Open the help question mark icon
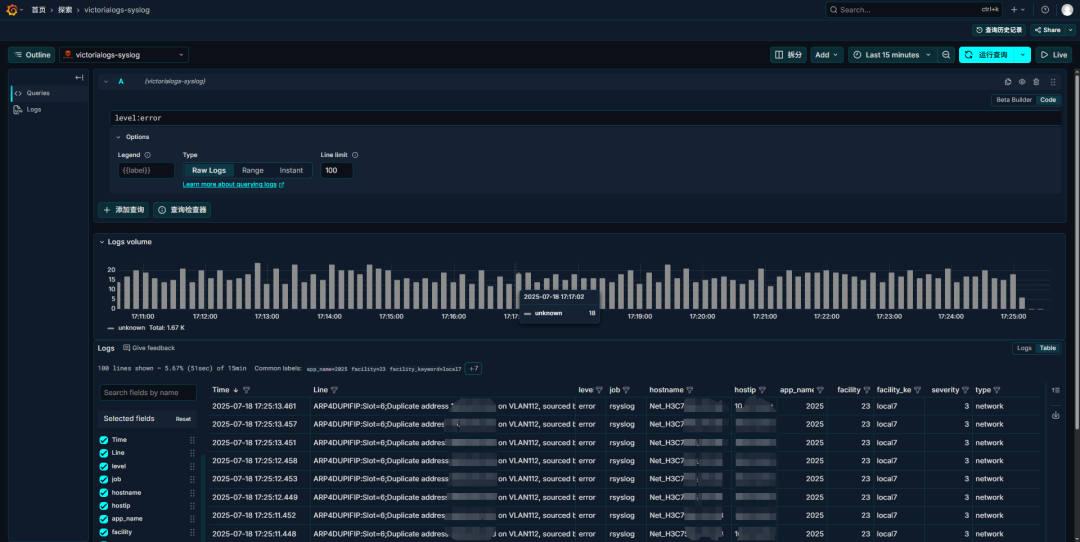Image resolution: width=1080 pixels, height=542 pixels. point(1045,10)
